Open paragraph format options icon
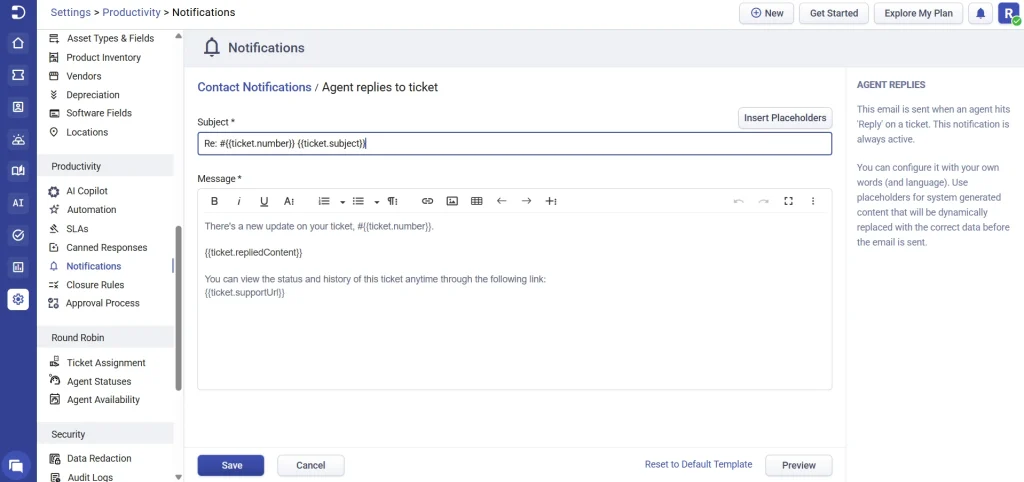 pyautogui.click(x=392, y=201)
